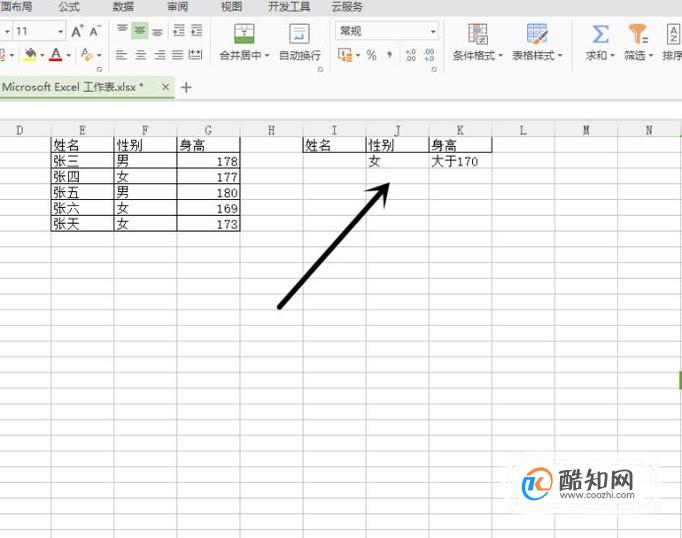682x538 pixels.
Task: Decrease decimal places
Action: (x=429, y=55)
